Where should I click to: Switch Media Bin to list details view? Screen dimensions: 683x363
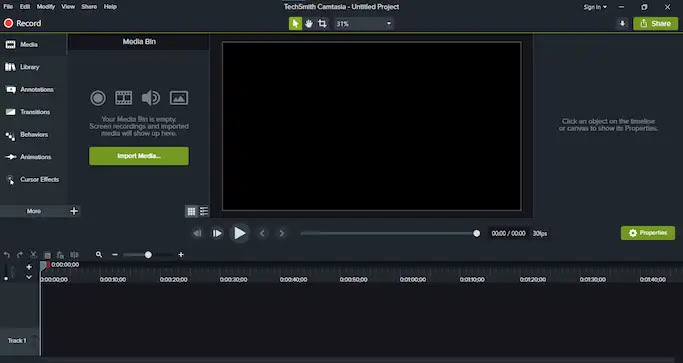204,211
